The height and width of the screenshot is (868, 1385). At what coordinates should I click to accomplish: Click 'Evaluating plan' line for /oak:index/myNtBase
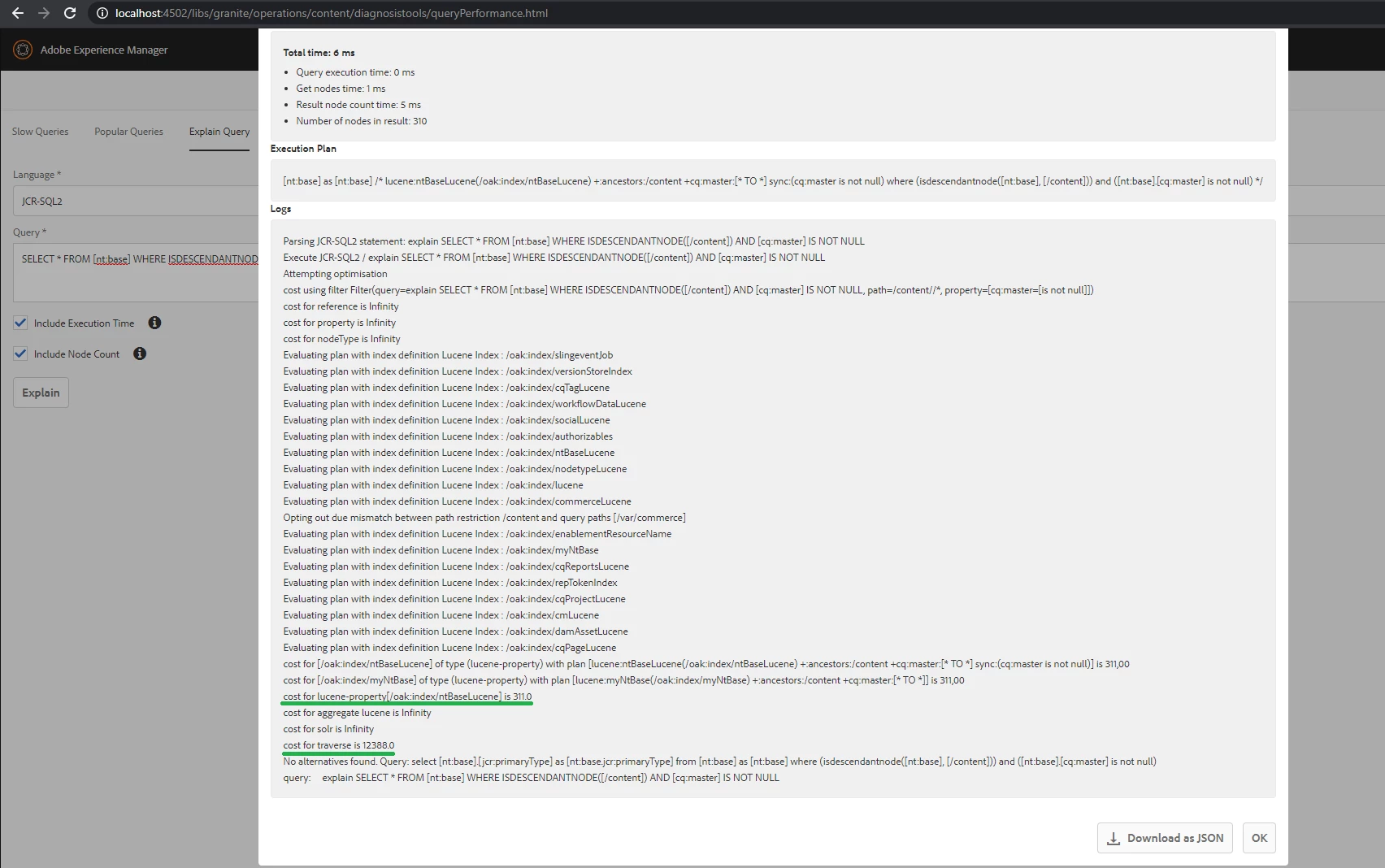(441, 550)
